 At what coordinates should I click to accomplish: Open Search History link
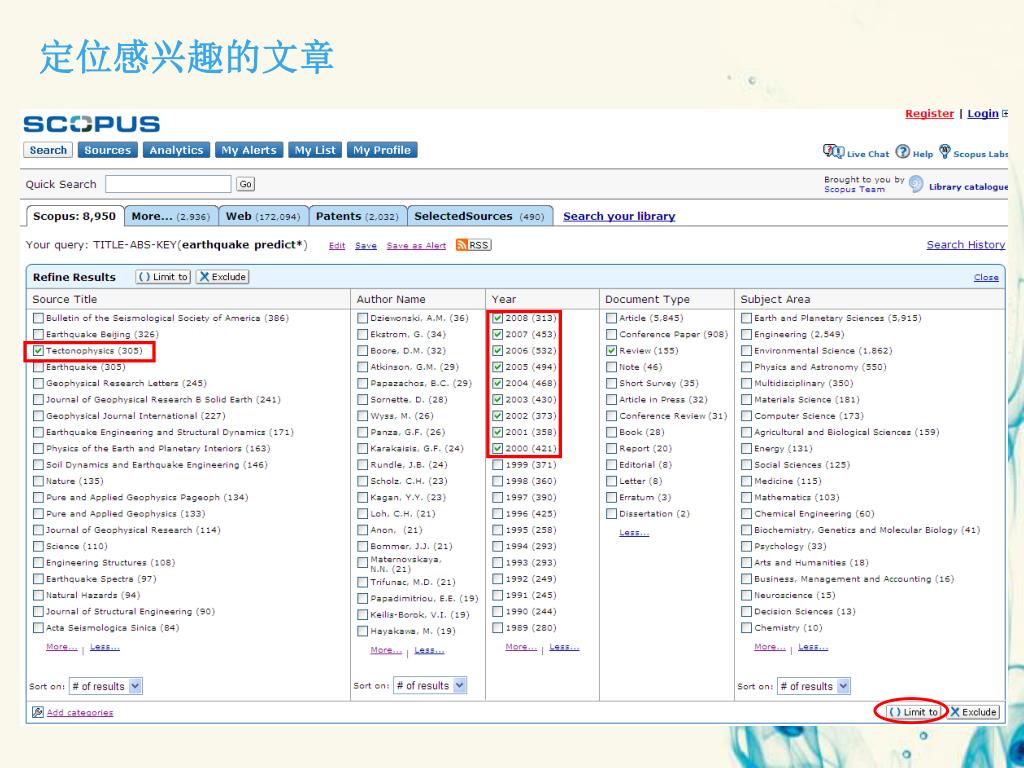[x=966, y=245]
